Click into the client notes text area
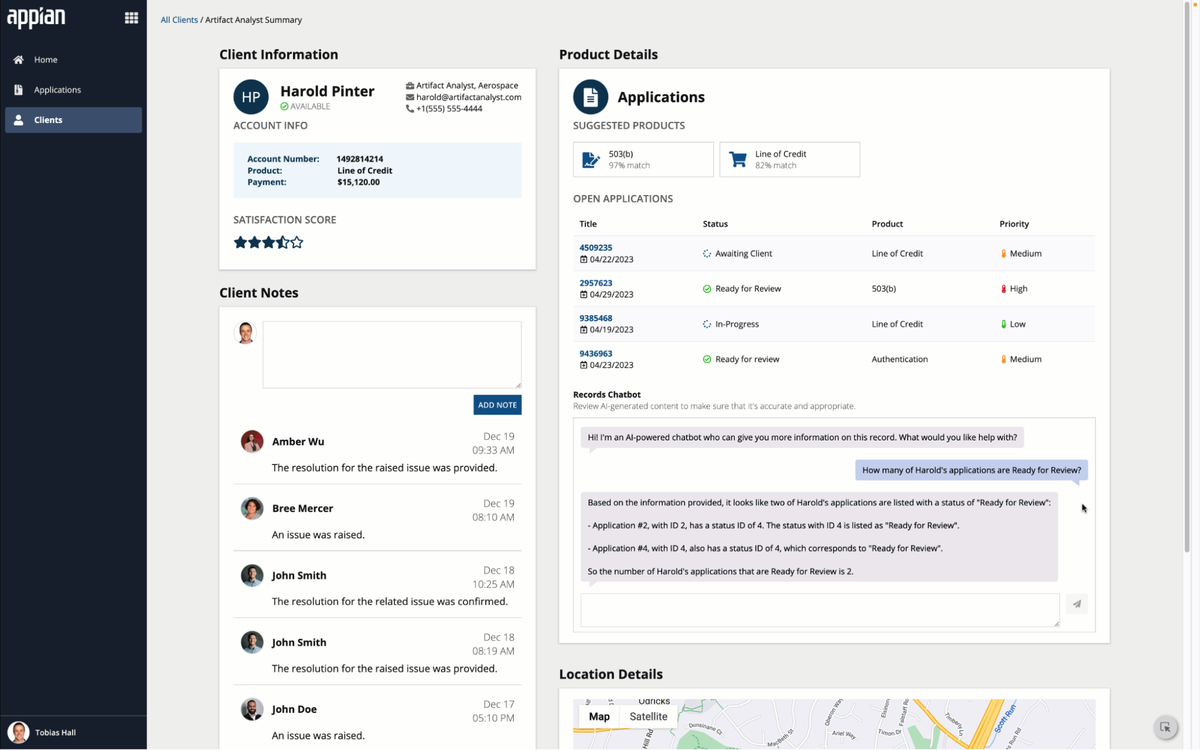Screen dimensions: 1200x750 tap(391, 354)
